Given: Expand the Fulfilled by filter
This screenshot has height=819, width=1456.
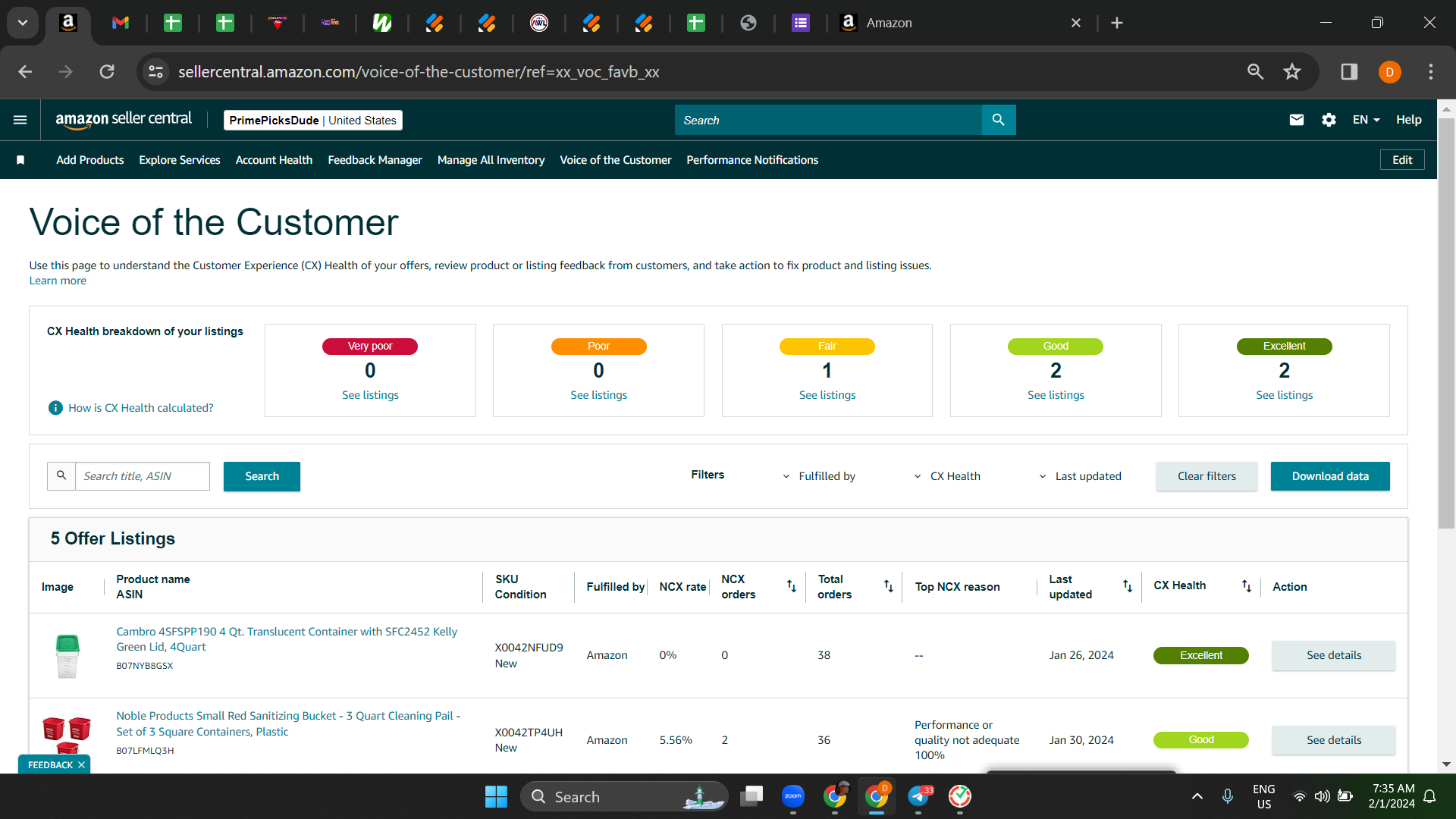Looking at the screenshot, I should click(x=819, y=476).
